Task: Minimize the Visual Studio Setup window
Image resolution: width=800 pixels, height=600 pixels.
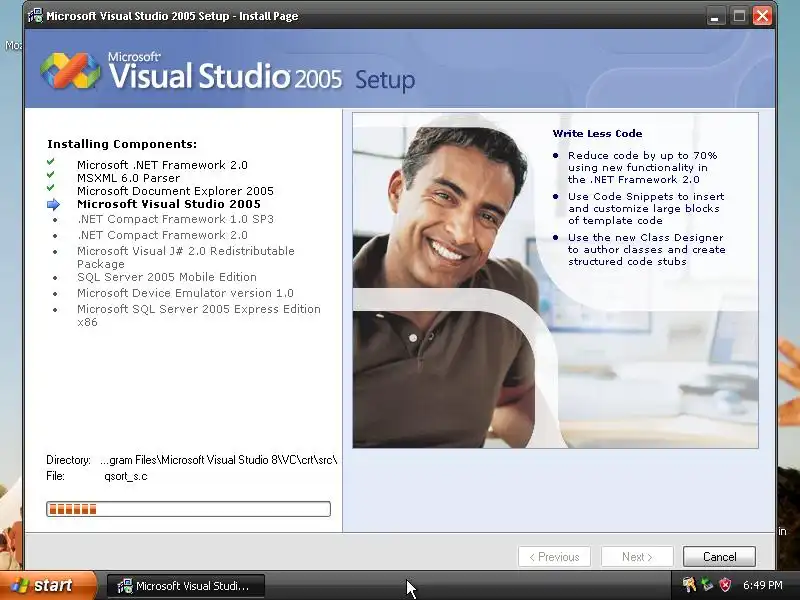Action: [715, 16]
